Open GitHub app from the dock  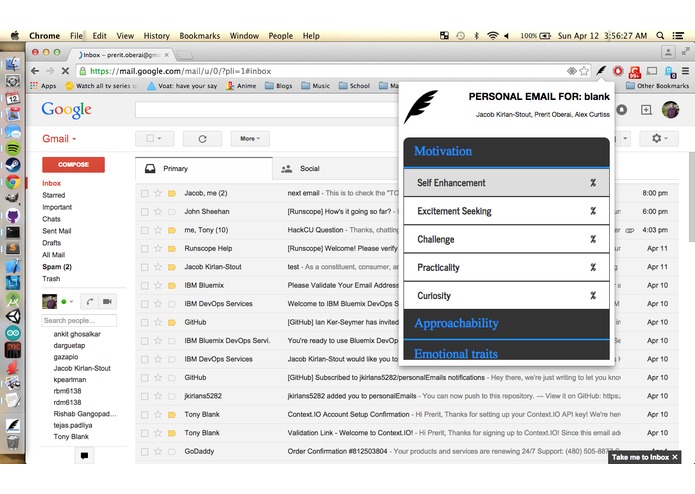click(x=13, y=216)
